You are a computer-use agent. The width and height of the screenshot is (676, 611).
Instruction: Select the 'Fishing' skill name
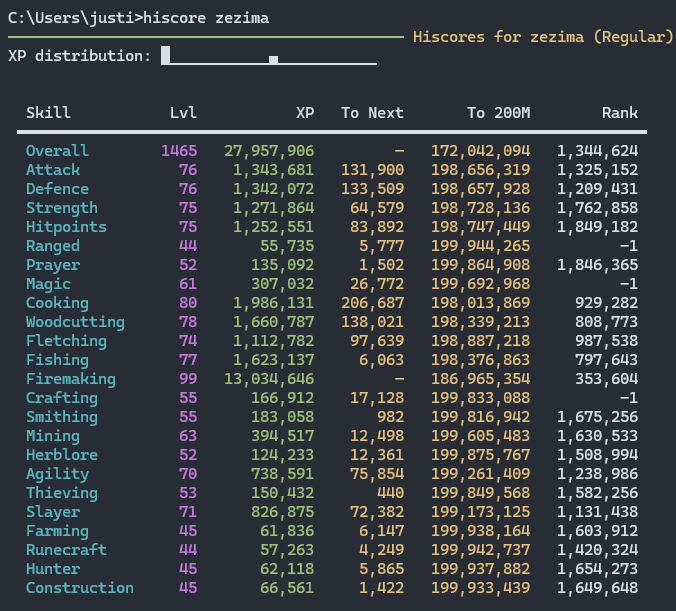coord(57,360)
